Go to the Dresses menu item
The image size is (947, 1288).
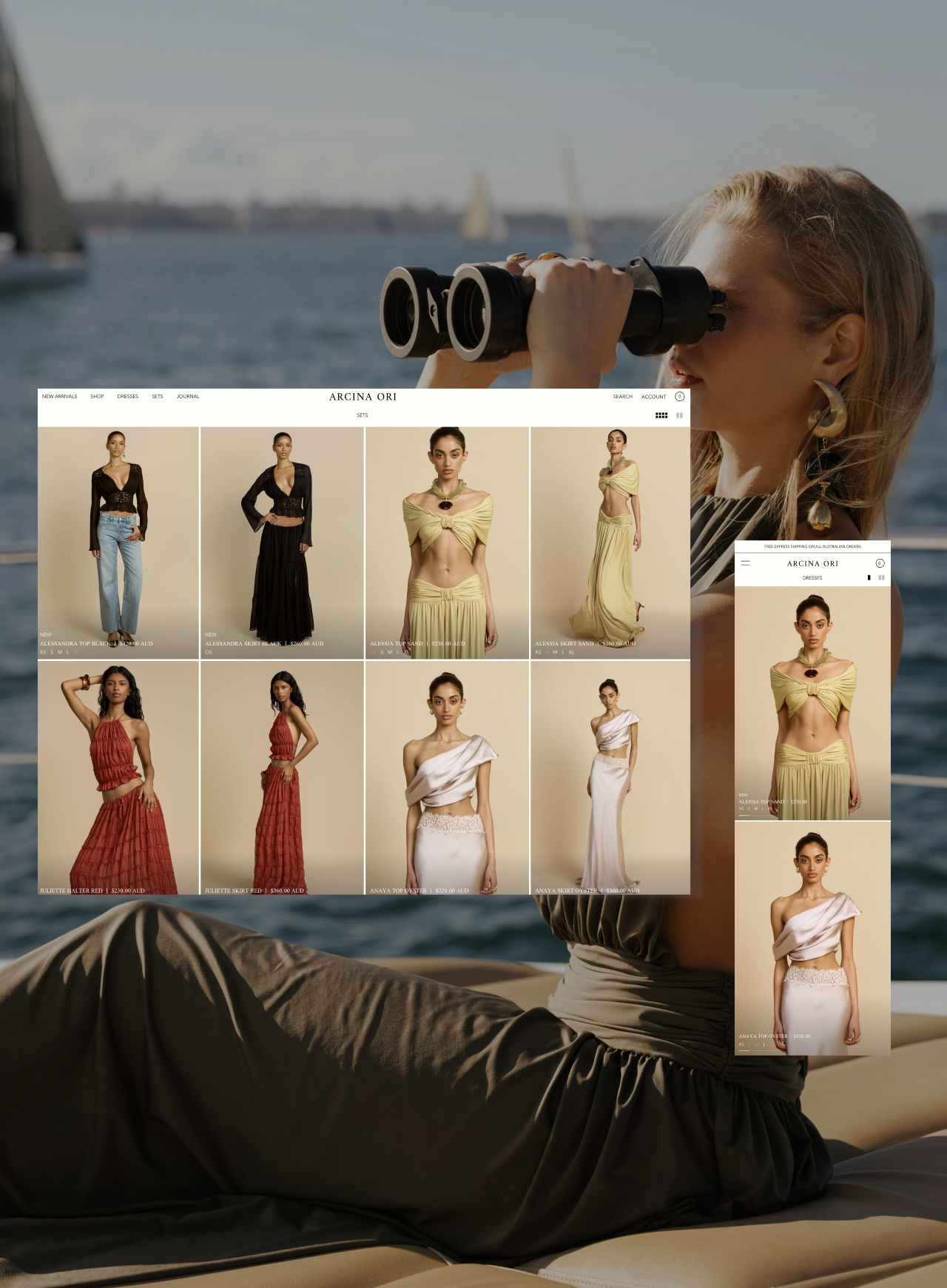[127, 397]
